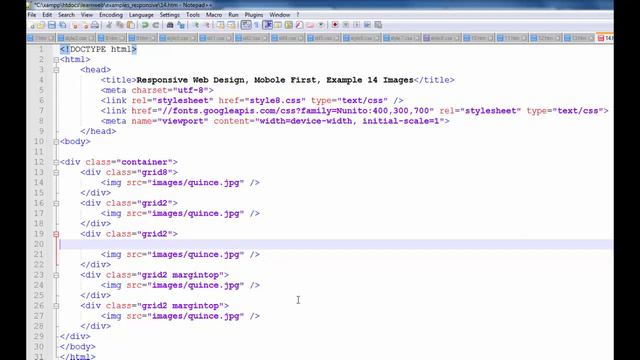The image size is (640, 360).
Task: Toggle Word Wrap toolbar button
Action: pyautogui.click(x=246, y=25)
